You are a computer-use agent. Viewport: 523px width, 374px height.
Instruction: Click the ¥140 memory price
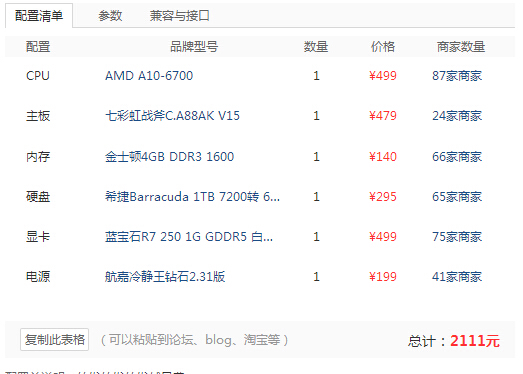(x=383, y=156)
